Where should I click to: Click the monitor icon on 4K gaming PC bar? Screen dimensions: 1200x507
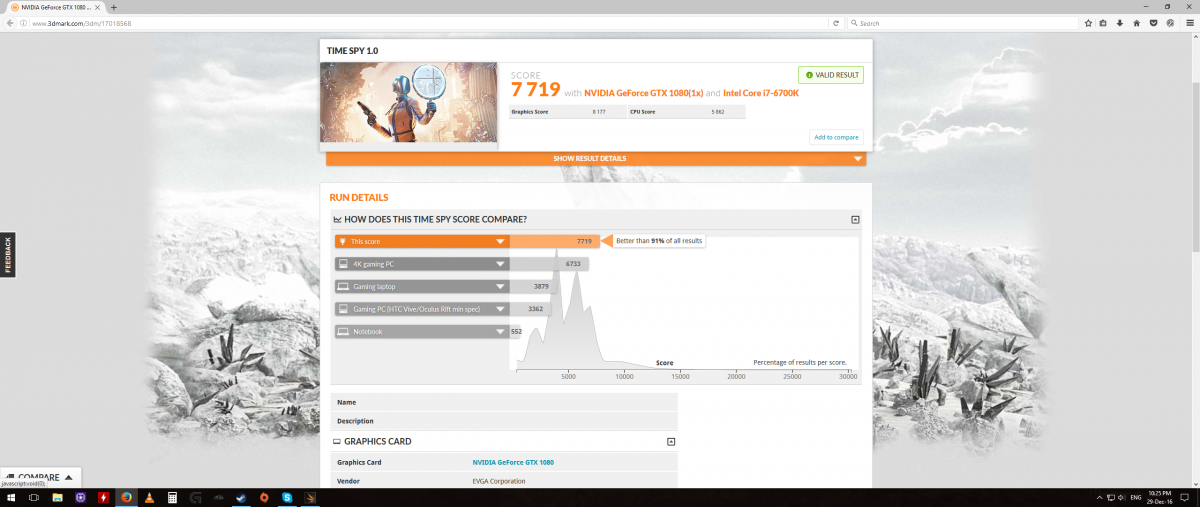342,264
